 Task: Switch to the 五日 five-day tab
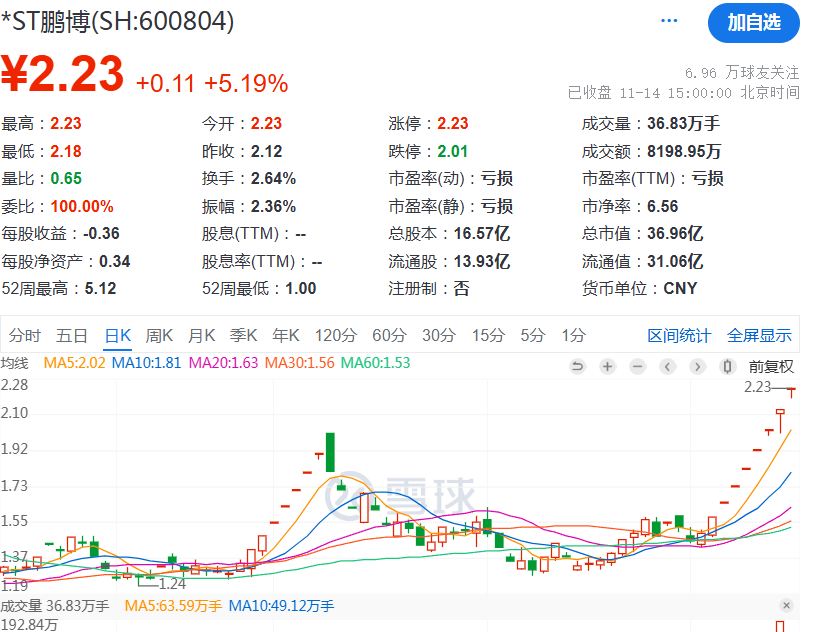(x=70, y=337)
